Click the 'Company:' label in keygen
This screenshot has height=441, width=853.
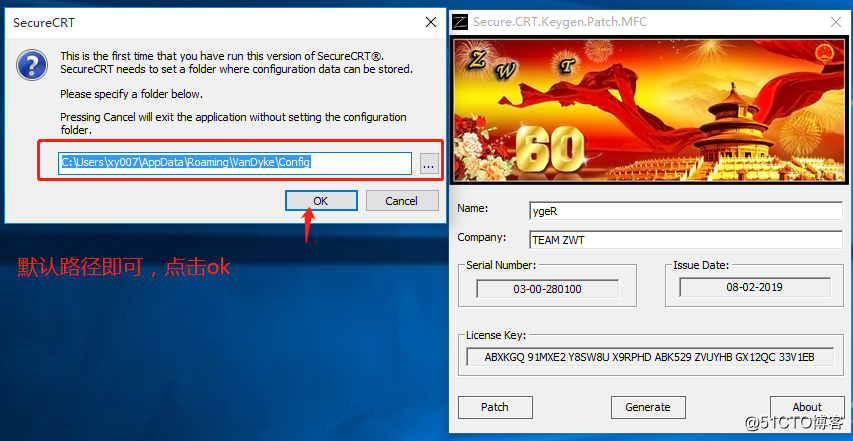click(482, 237)
